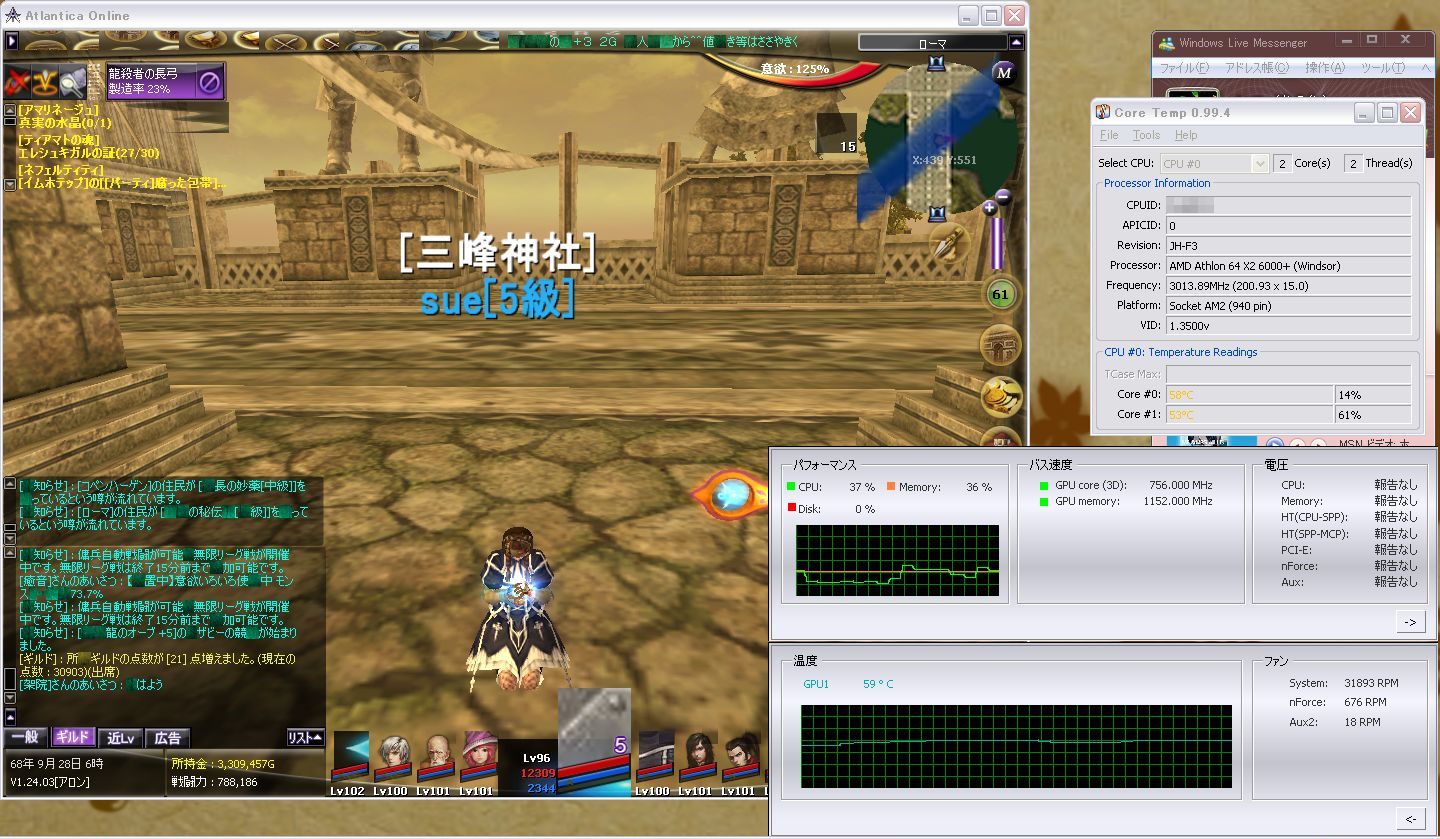Viewport: 1440px width, 839px height.
Task: Open ファイル menu in Windows Live Messenger
Action: pos(1184,68)
